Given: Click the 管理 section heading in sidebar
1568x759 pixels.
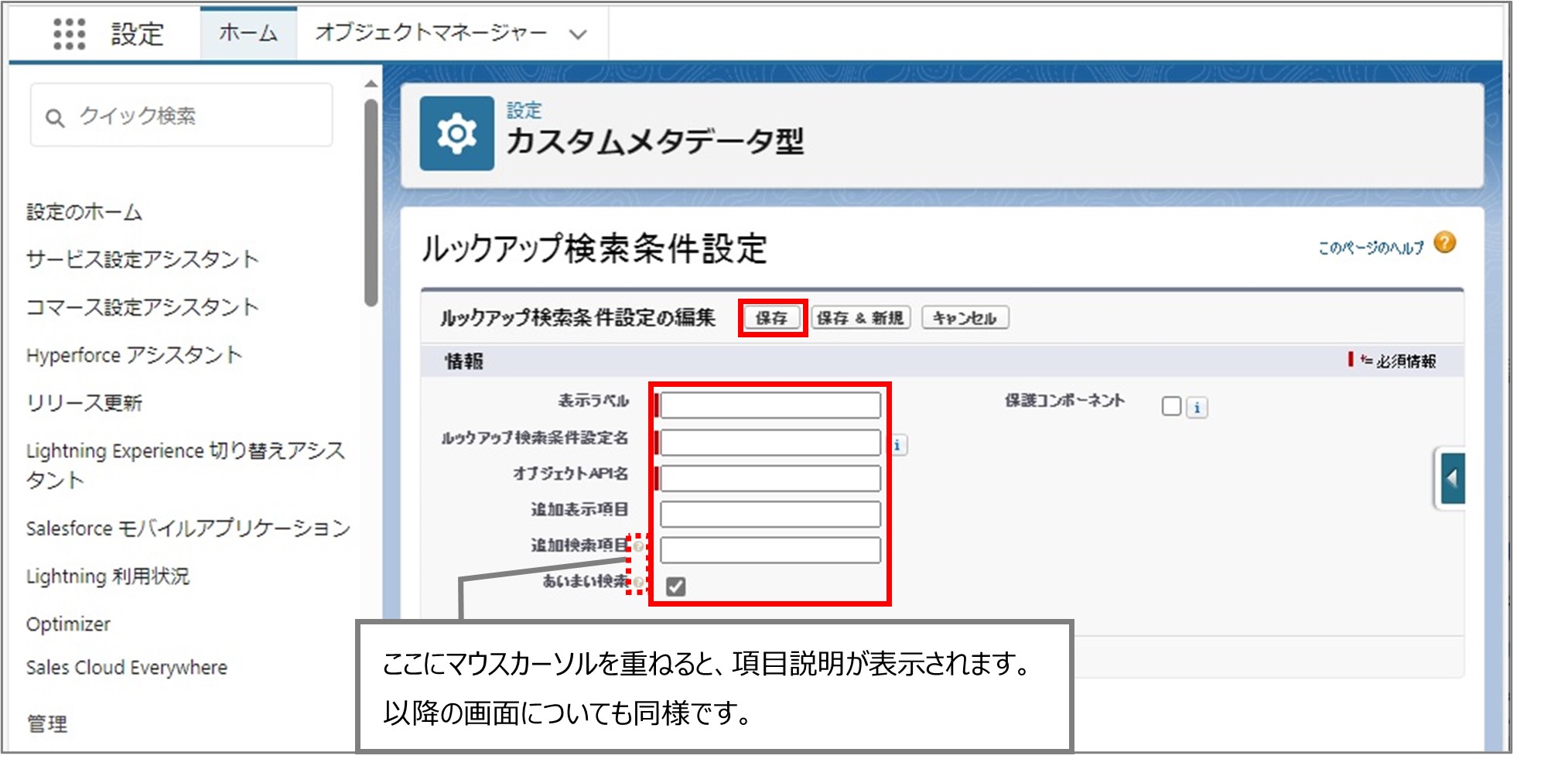Looking at the screenshot, I should 47,723.
